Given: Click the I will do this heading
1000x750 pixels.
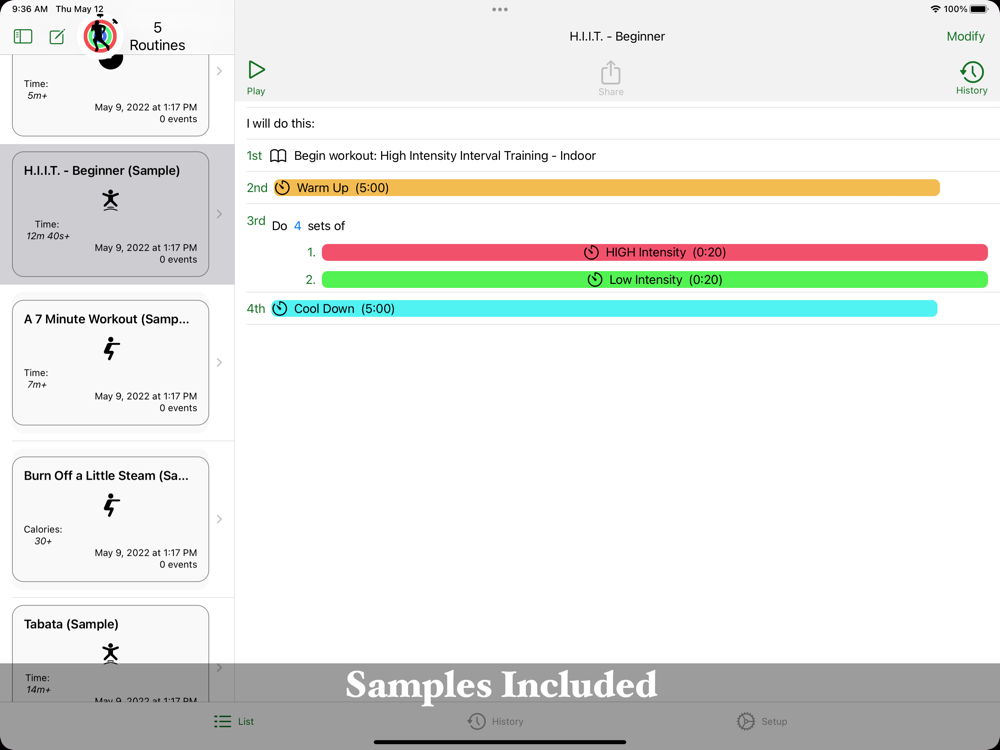Looking at the screenshot, I should [x=281, y=124].
